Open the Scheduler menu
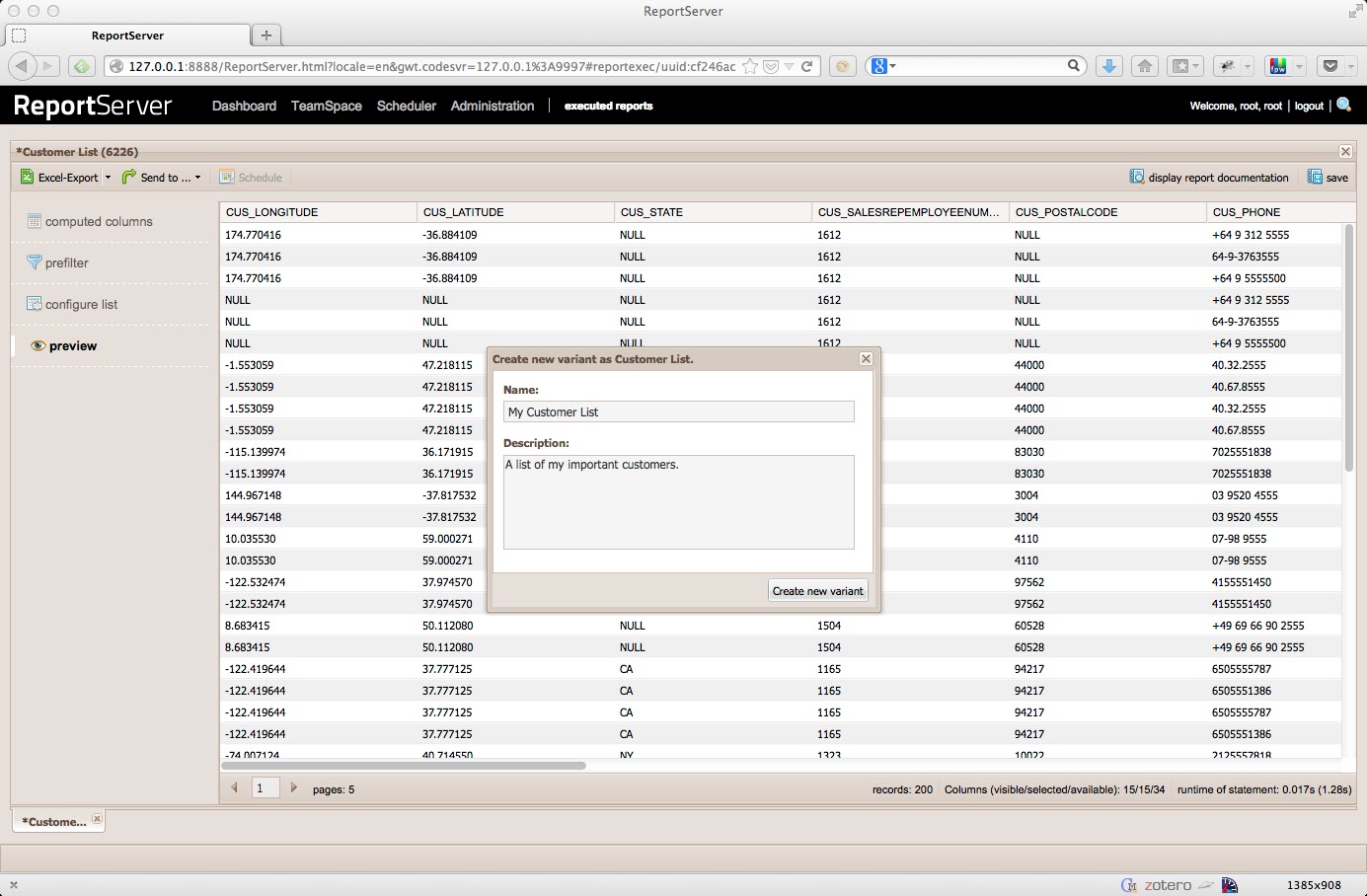 click(x=407, y=106)
